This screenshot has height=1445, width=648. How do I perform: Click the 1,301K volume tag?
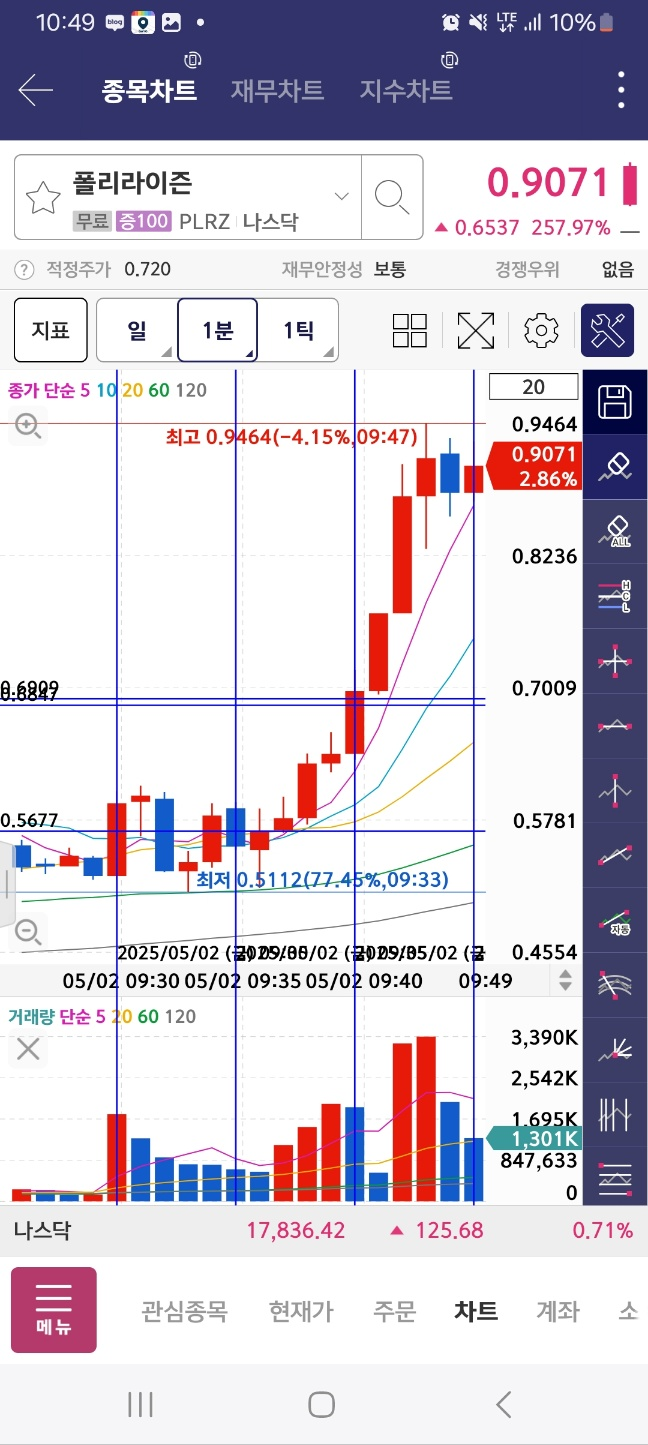(534, 1138)
